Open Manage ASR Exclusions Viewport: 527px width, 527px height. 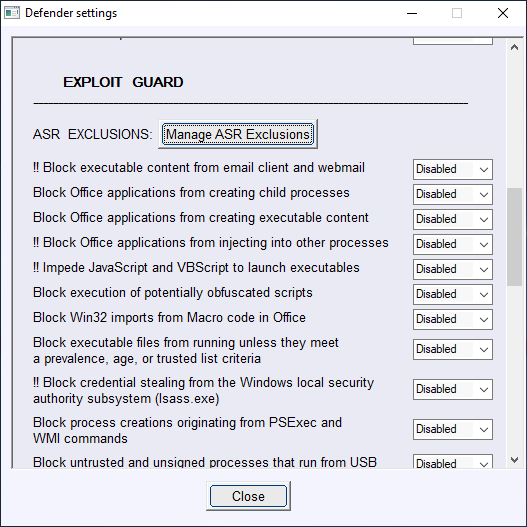(238, 134)
